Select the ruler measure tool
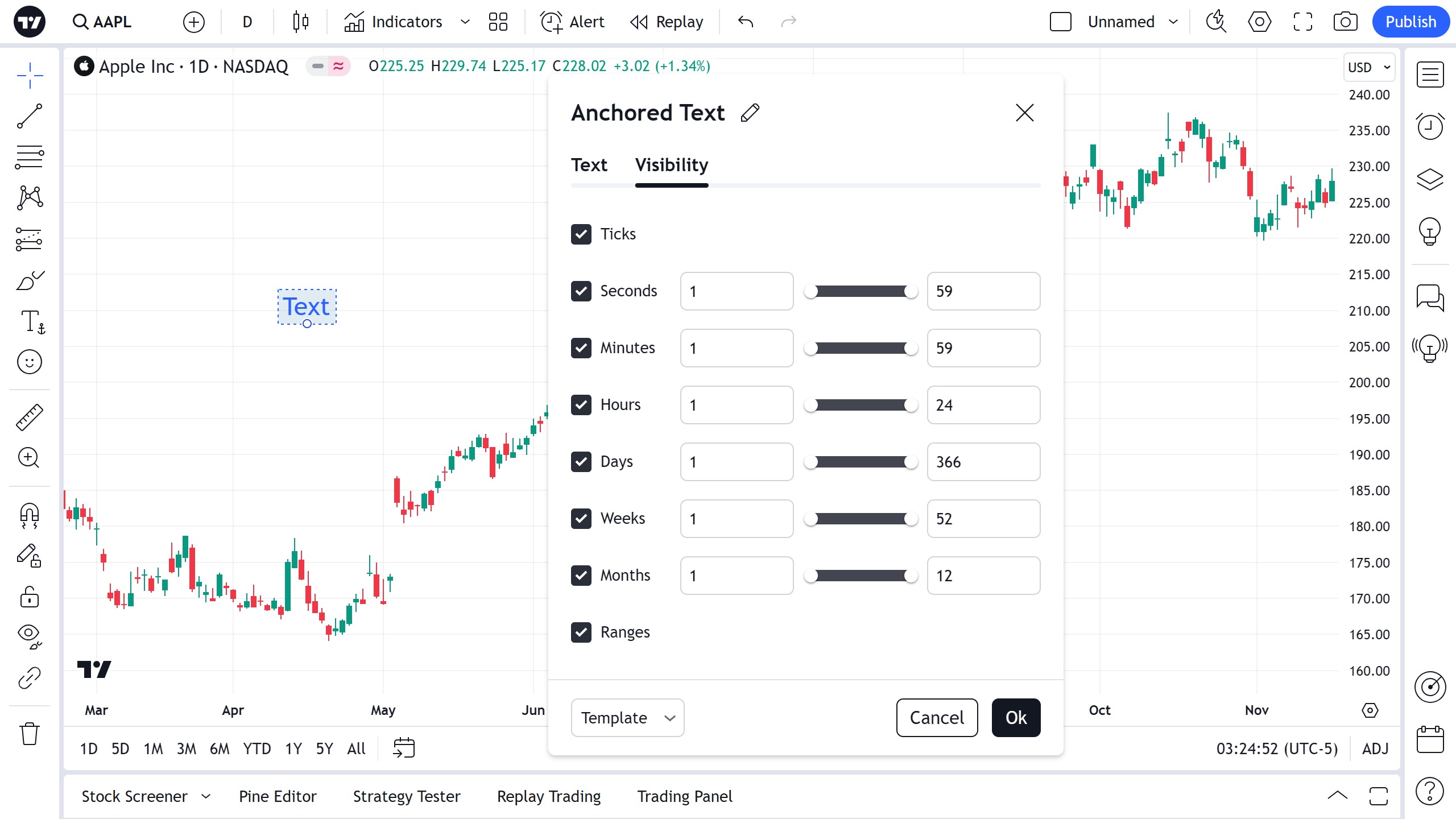Screen dimensions: 1456x819 tap(30, 417)
